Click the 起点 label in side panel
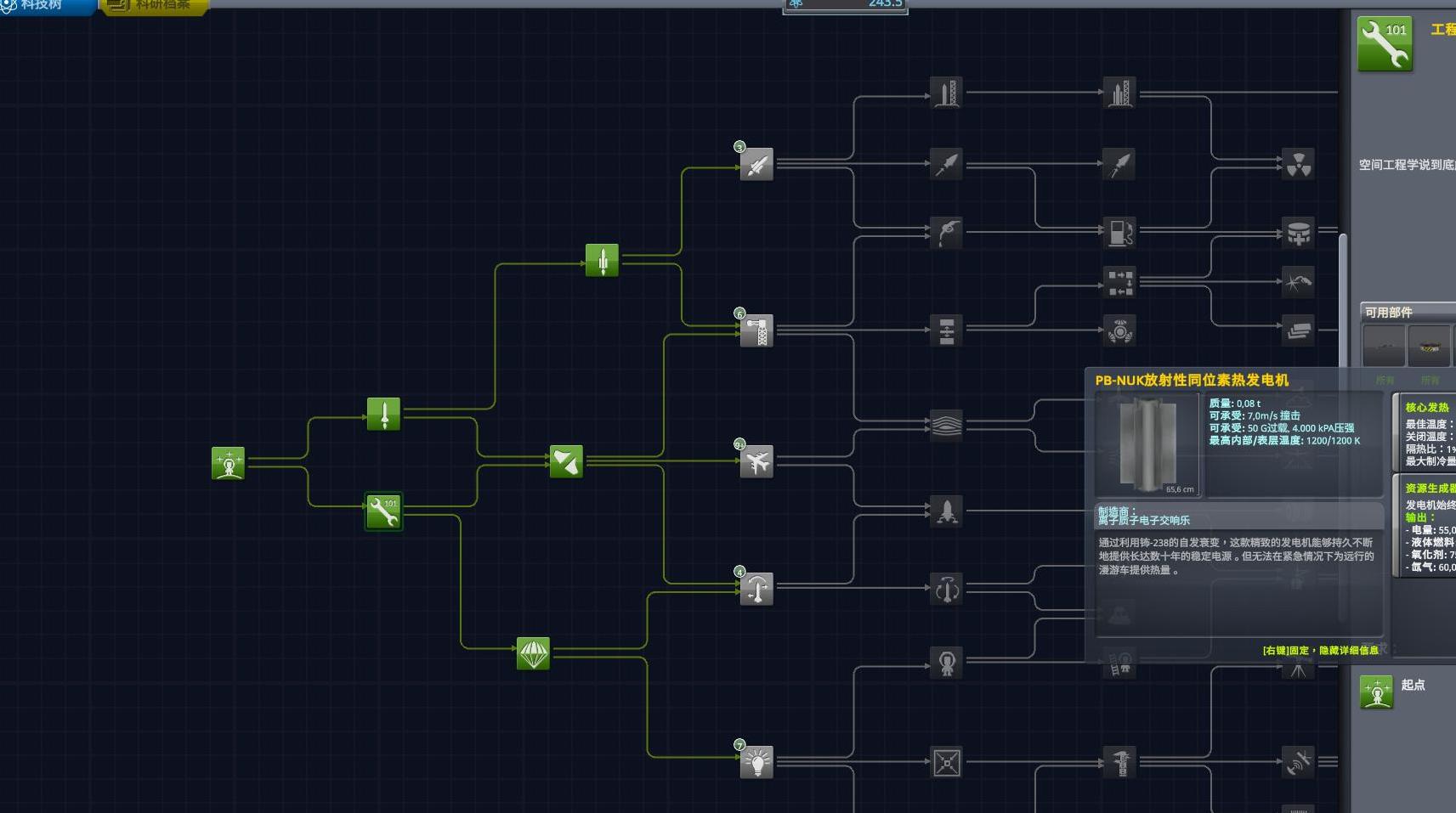Viewport: 1456px width, 813px height. point(1413,685)
